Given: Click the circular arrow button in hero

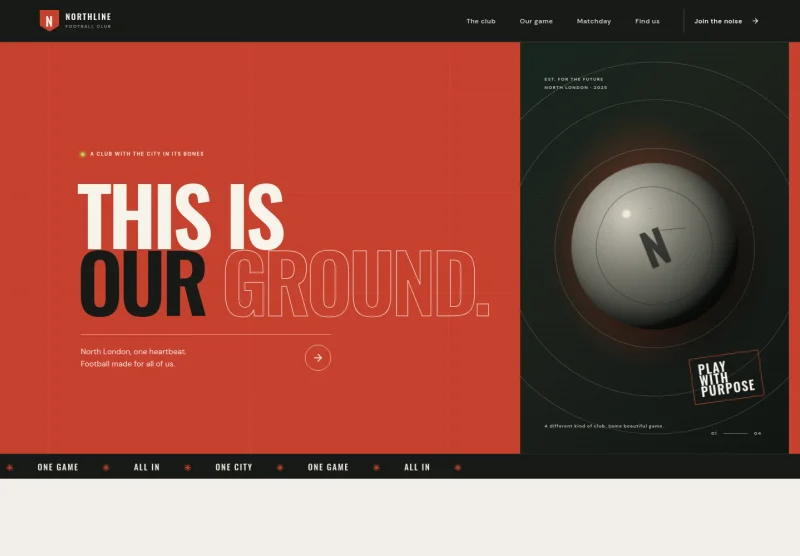Looking at the screenshot, I should [x=318, y=358].
